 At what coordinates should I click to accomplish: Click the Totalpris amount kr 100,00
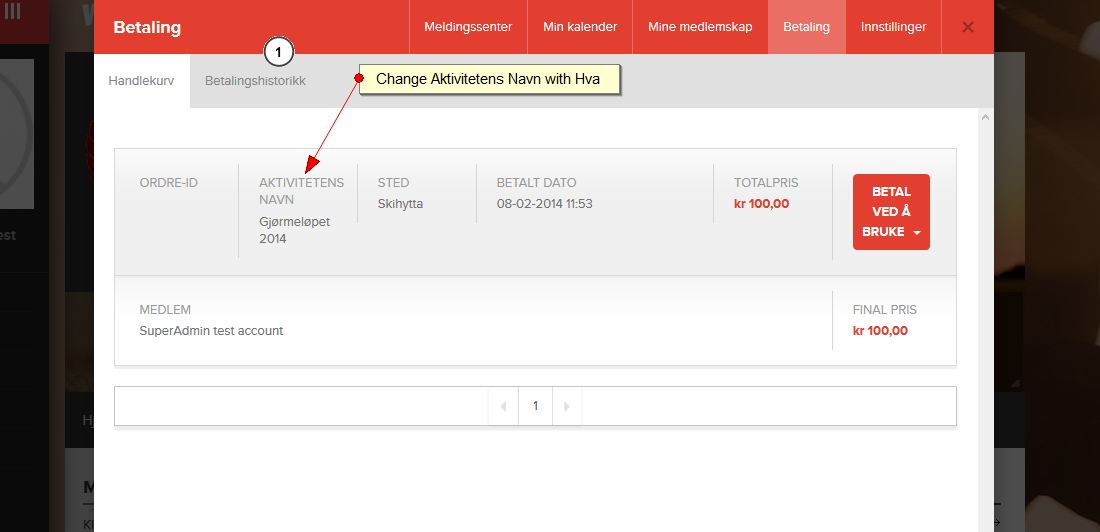[x=761, y=204]
